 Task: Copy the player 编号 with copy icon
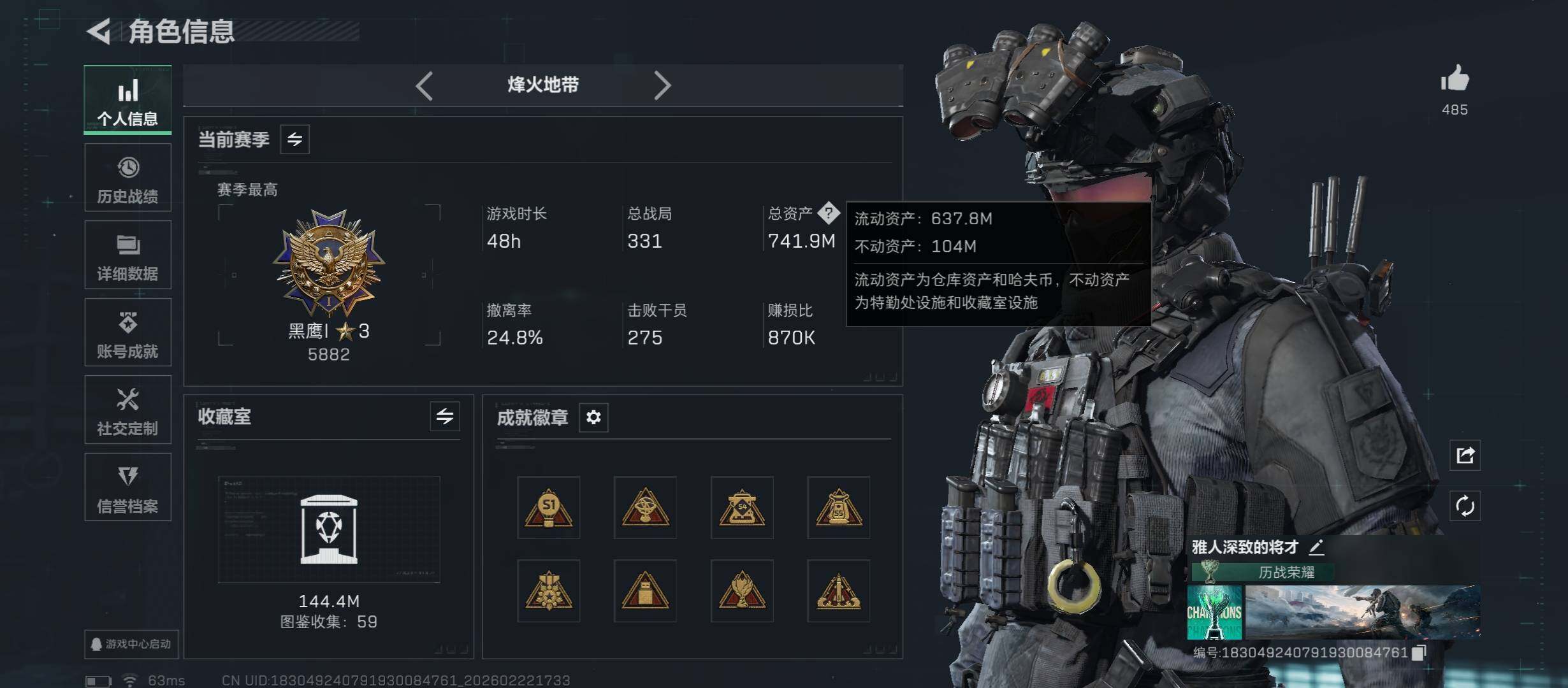pos(1419,652)
